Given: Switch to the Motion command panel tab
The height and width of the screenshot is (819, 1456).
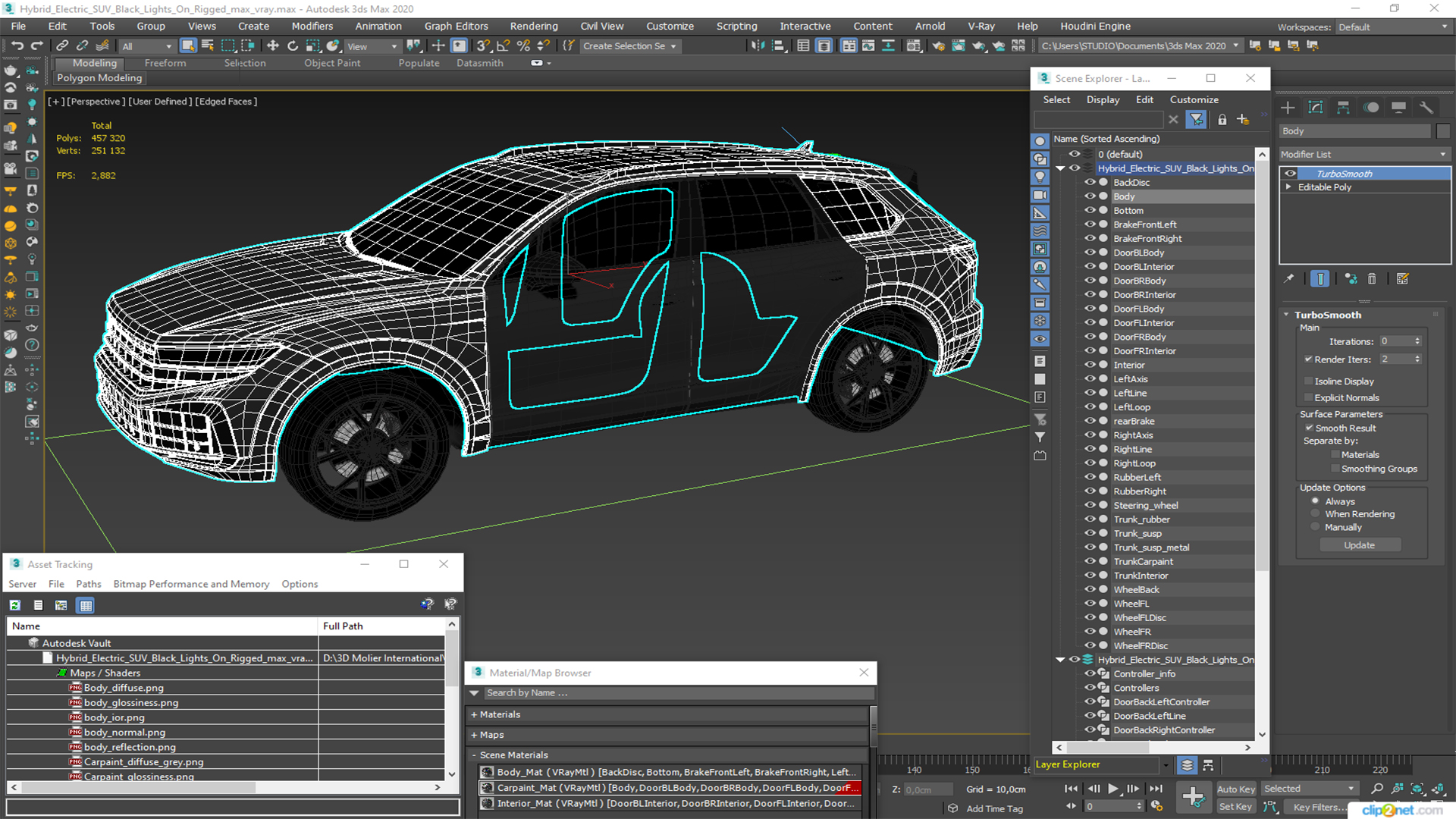Looking at the screenshot, I should 1371,108.
